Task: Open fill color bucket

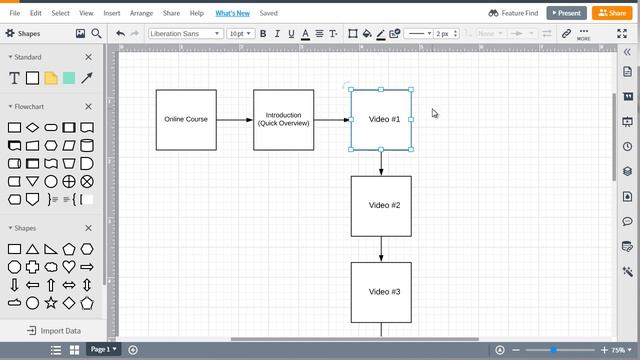Action: click(367, 33)
